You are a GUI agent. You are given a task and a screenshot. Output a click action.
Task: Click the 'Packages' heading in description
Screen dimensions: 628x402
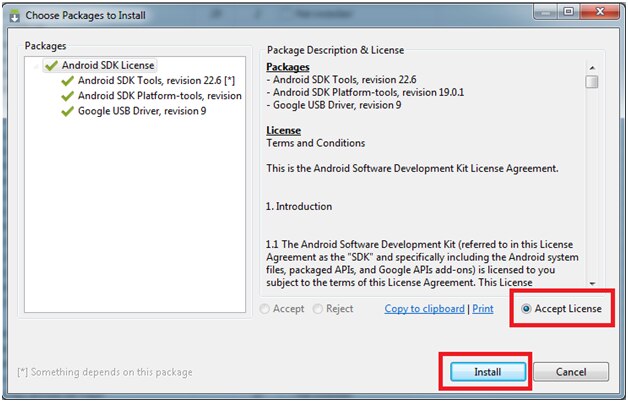pyautogui.click(x=288, y=67)
